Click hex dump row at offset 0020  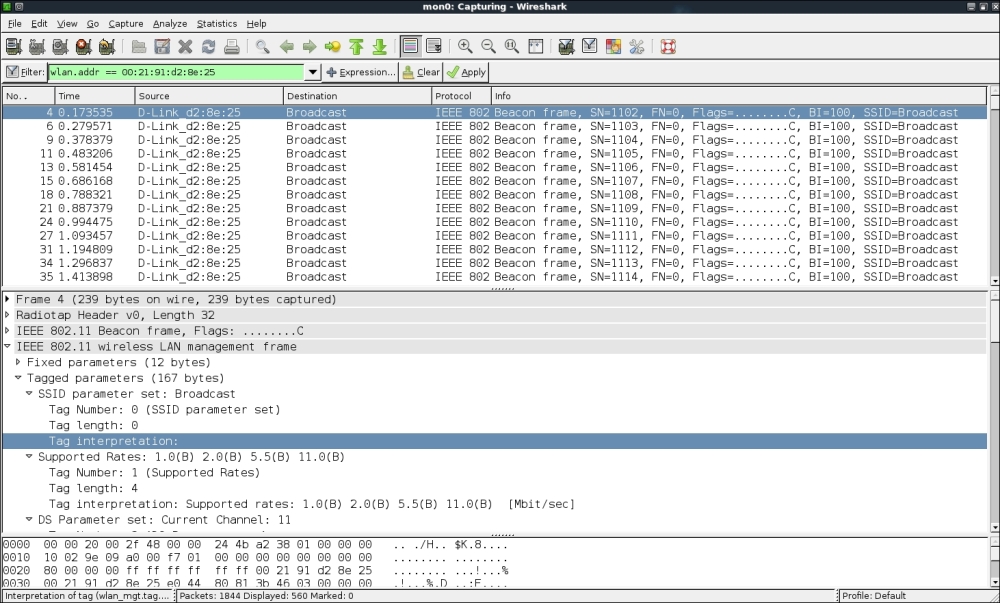click(x=256, y=570)
